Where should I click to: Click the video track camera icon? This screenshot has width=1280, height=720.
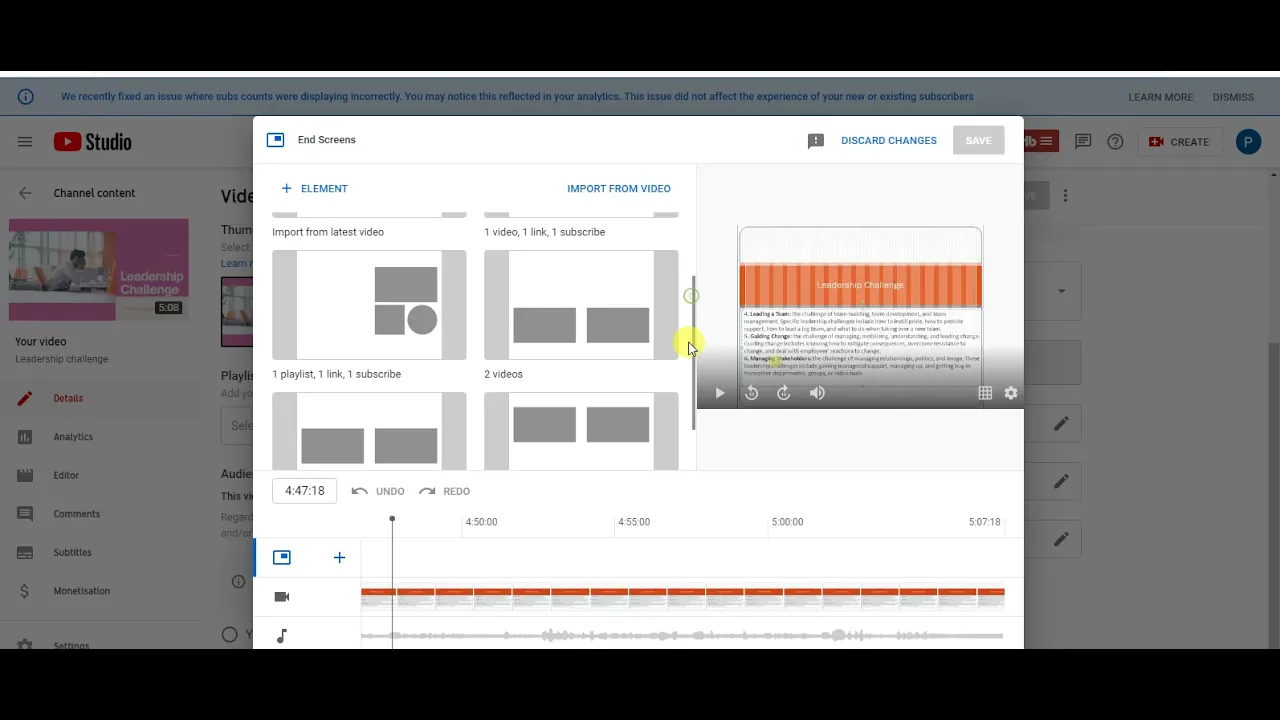(x=282, y=597)
